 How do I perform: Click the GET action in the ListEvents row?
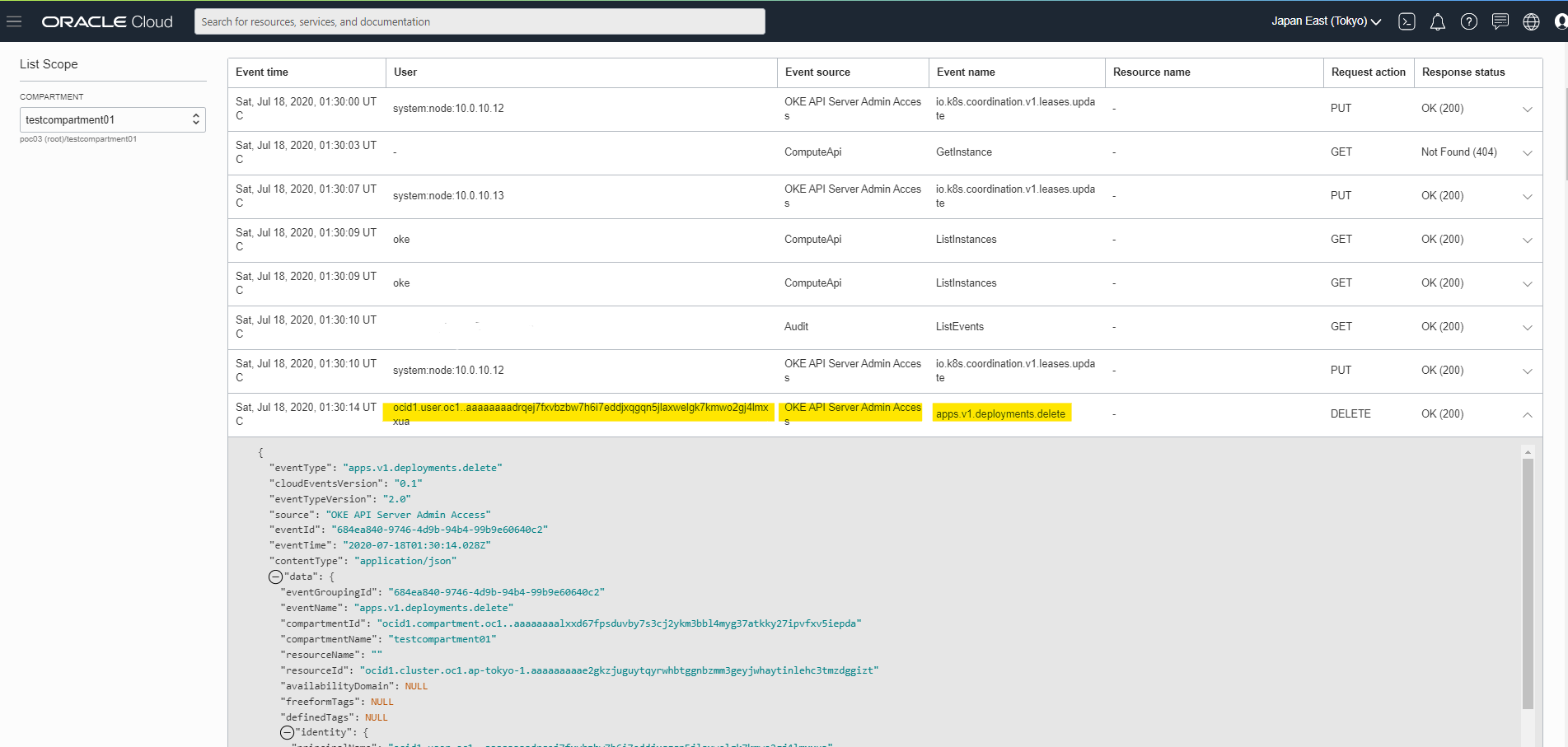click(1341, 327)
